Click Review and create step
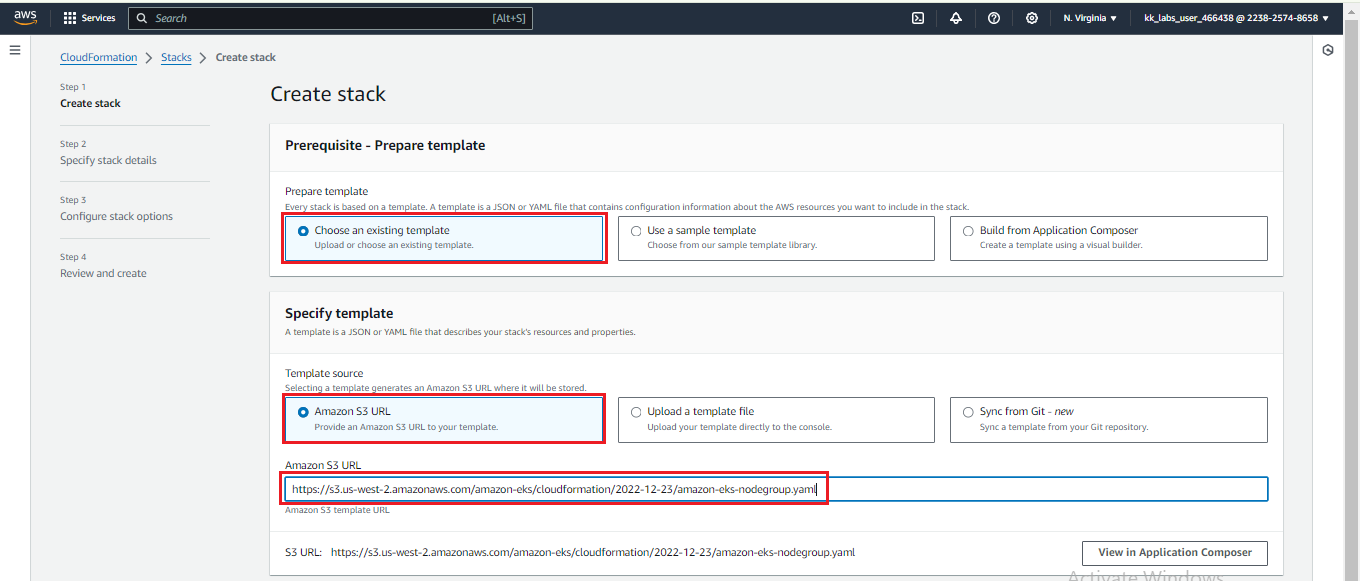The height and width of the screenshot is (581, 1360). pyautogui.click(x=103, y=273)
